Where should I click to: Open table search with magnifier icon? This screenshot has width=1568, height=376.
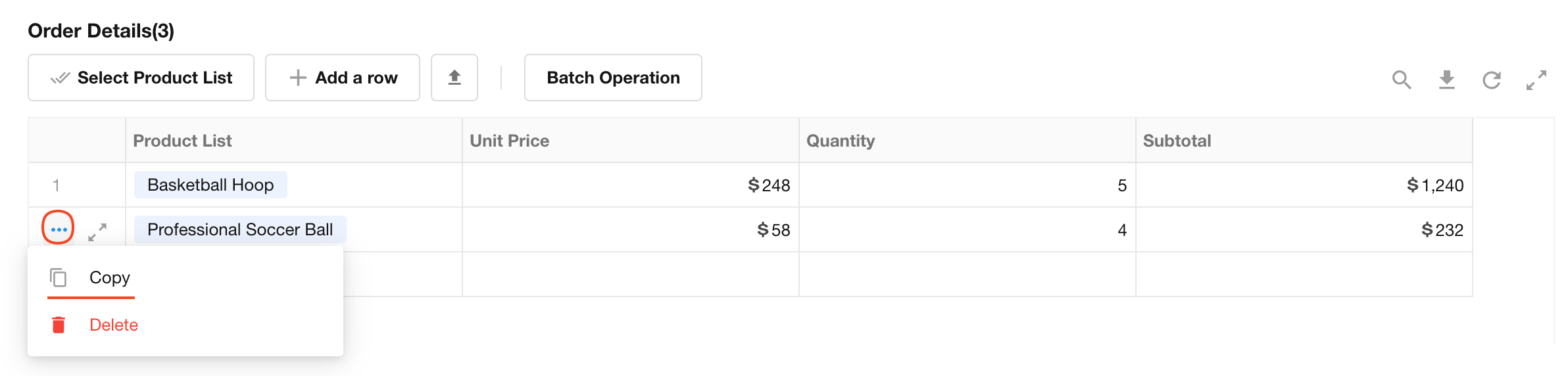tap(1402, 80)
